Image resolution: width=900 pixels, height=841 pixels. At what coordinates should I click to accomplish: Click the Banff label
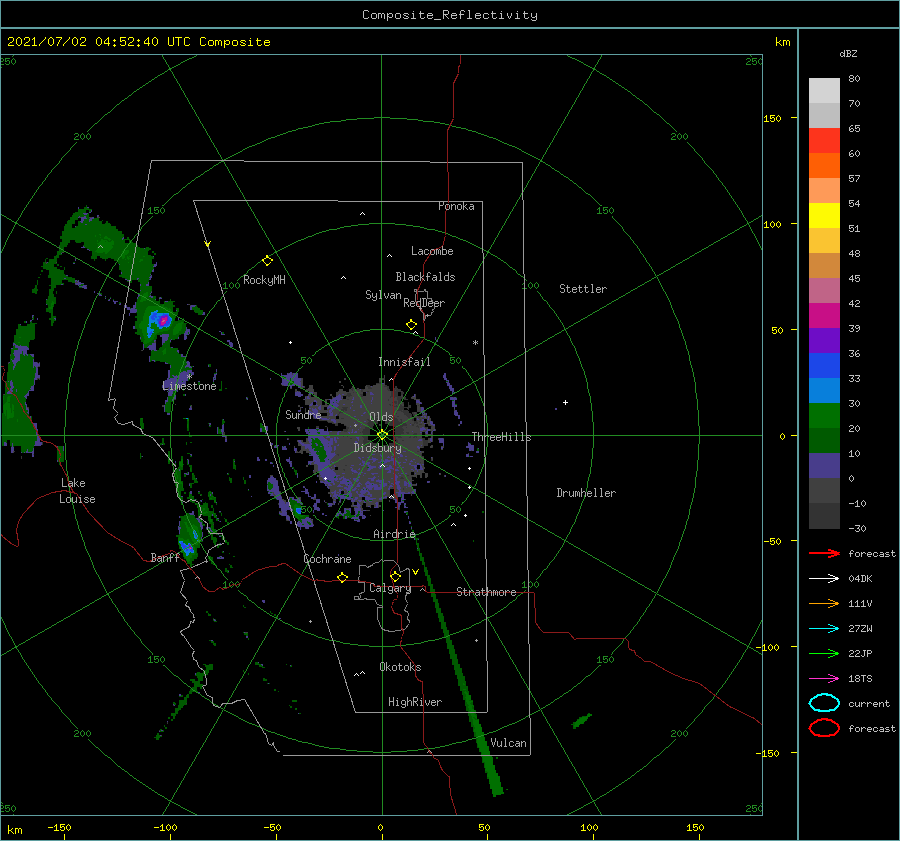pos(165,557)
